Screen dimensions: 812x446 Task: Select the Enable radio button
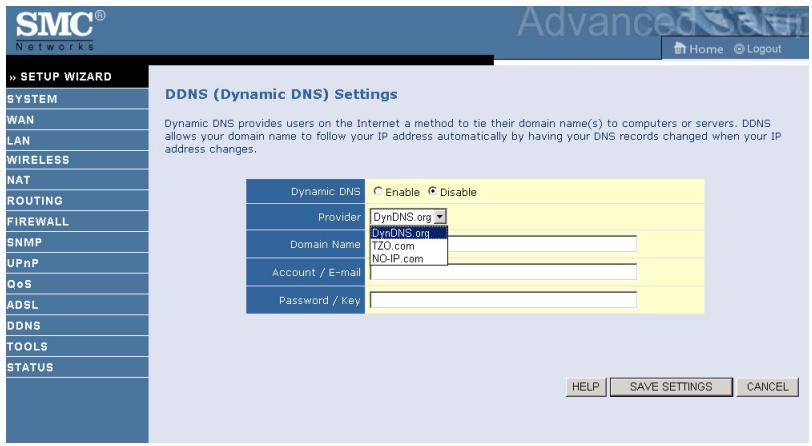(x=378, y=191)
